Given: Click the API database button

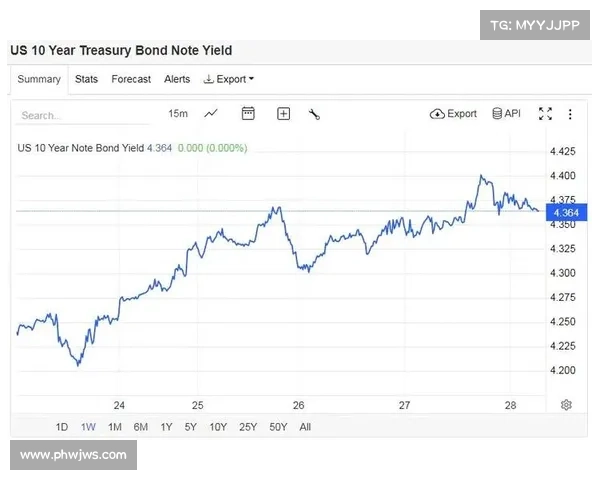Looking at the screenshot, I should point(506,114).
